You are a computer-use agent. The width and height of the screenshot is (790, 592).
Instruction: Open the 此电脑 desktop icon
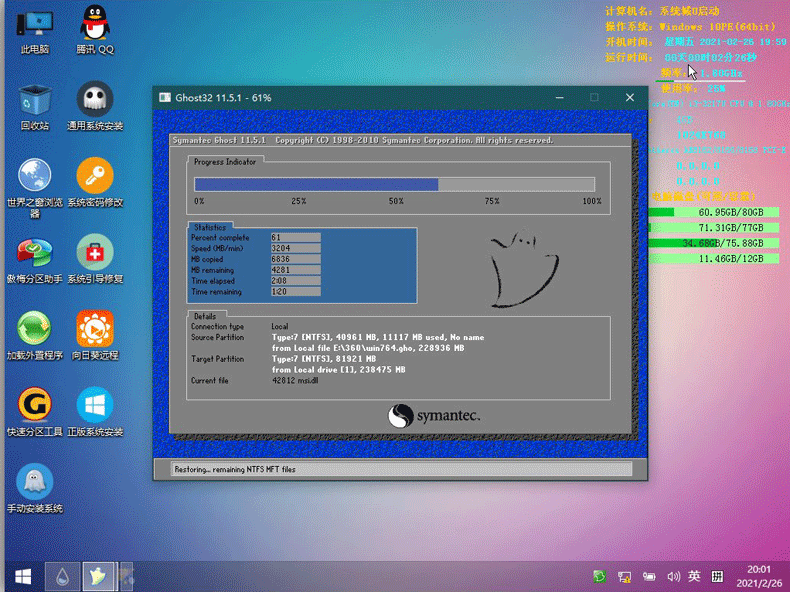[35, 22]
